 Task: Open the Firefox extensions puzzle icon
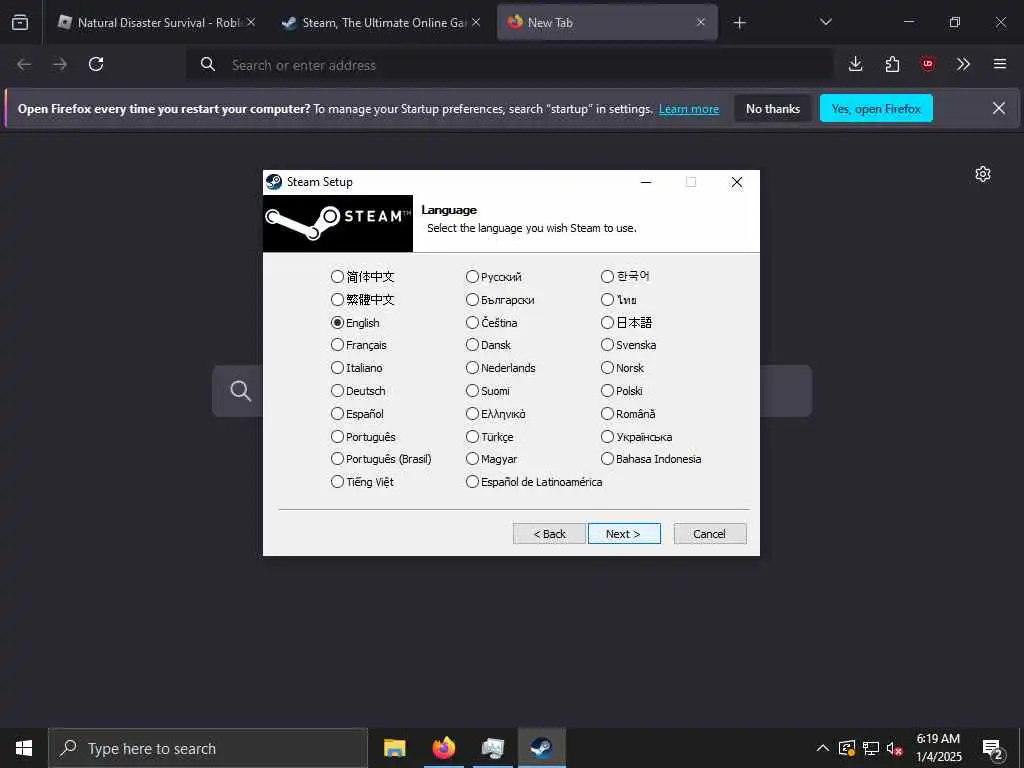click(892, 64)
